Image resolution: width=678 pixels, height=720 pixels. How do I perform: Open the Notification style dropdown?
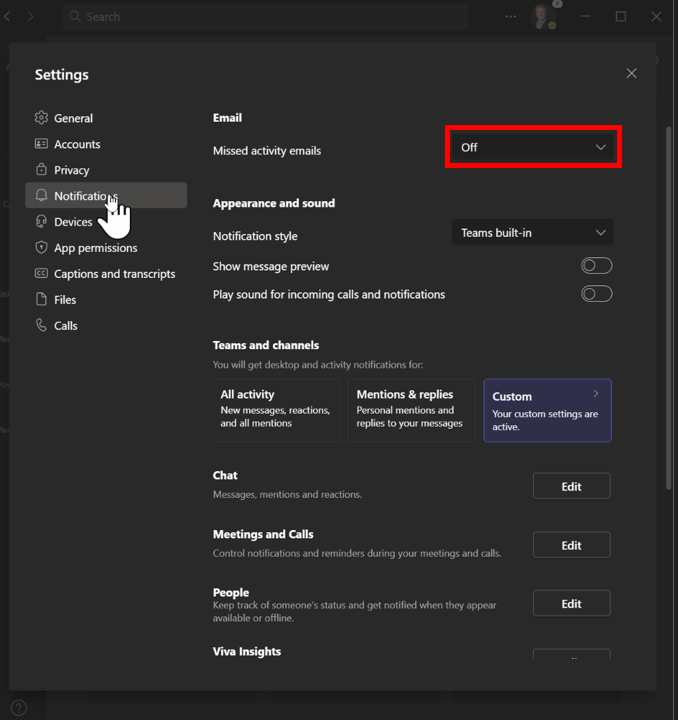coord(533,233)
